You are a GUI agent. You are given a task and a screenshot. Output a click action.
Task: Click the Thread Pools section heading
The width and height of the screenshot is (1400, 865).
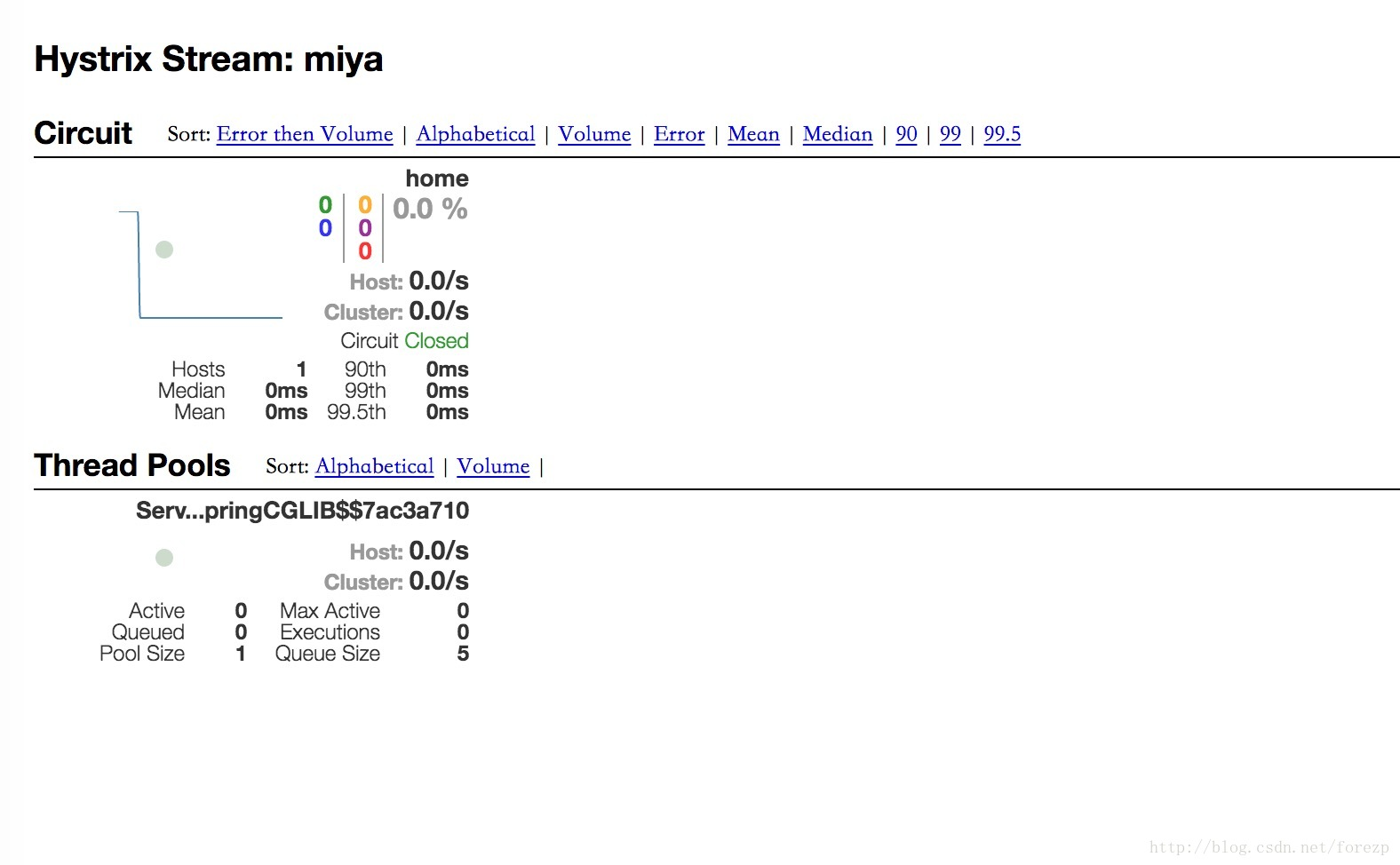pyautogui.click(x=132, y=465)
